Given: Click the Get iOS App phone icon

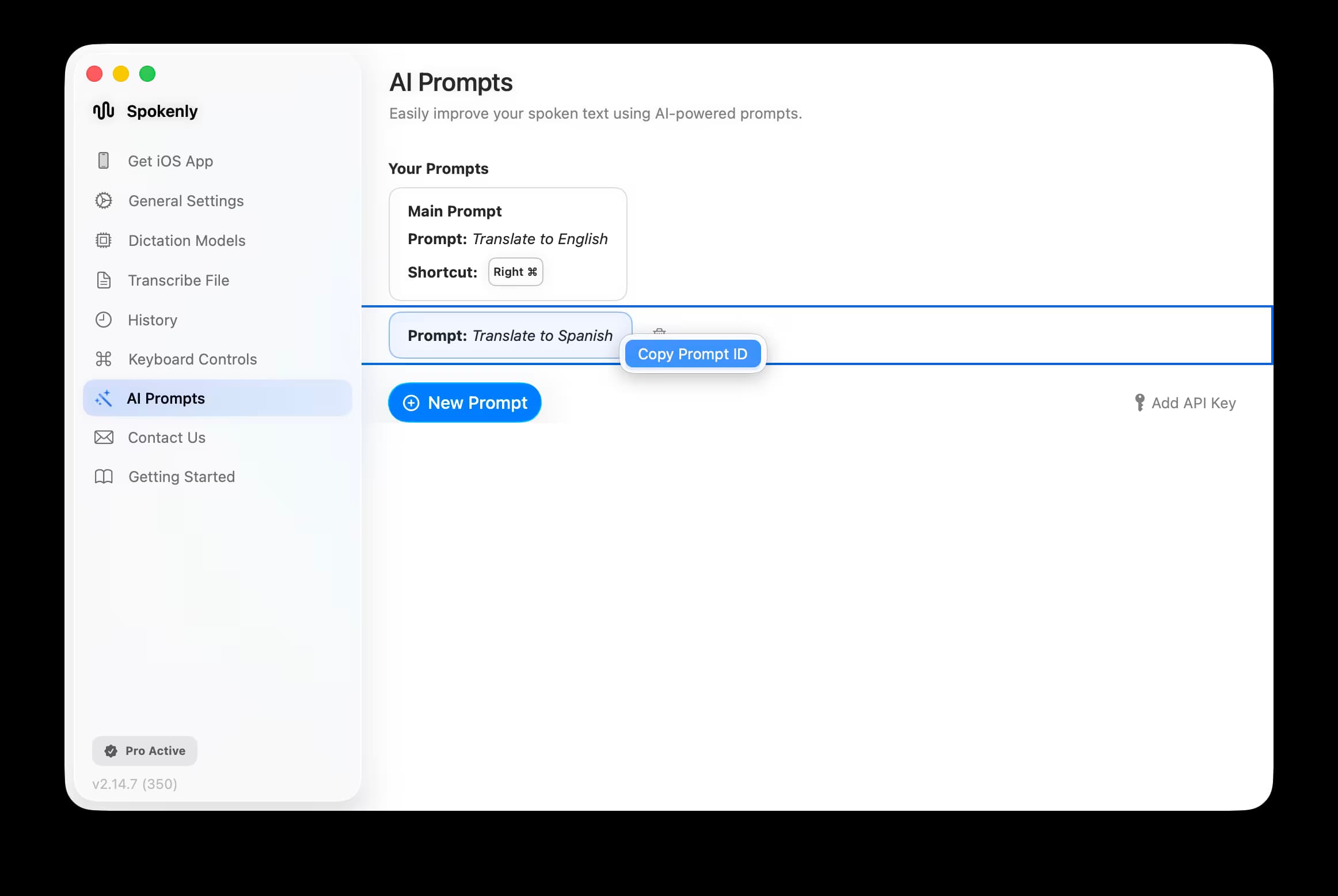Looking at the screenshot, I should [x=104, y=161].
